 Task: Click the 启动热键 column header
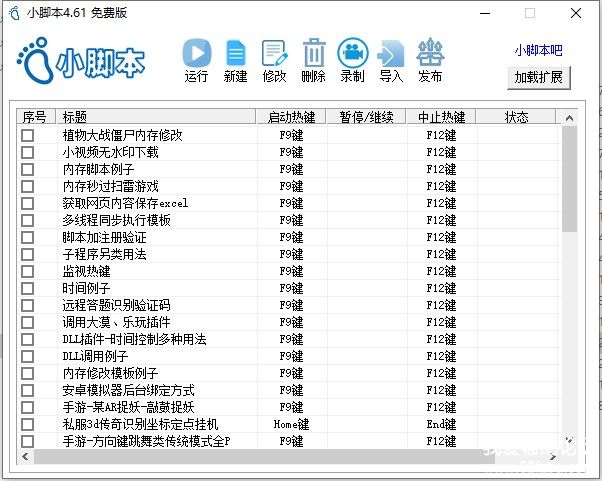click(x=291, y=117)
